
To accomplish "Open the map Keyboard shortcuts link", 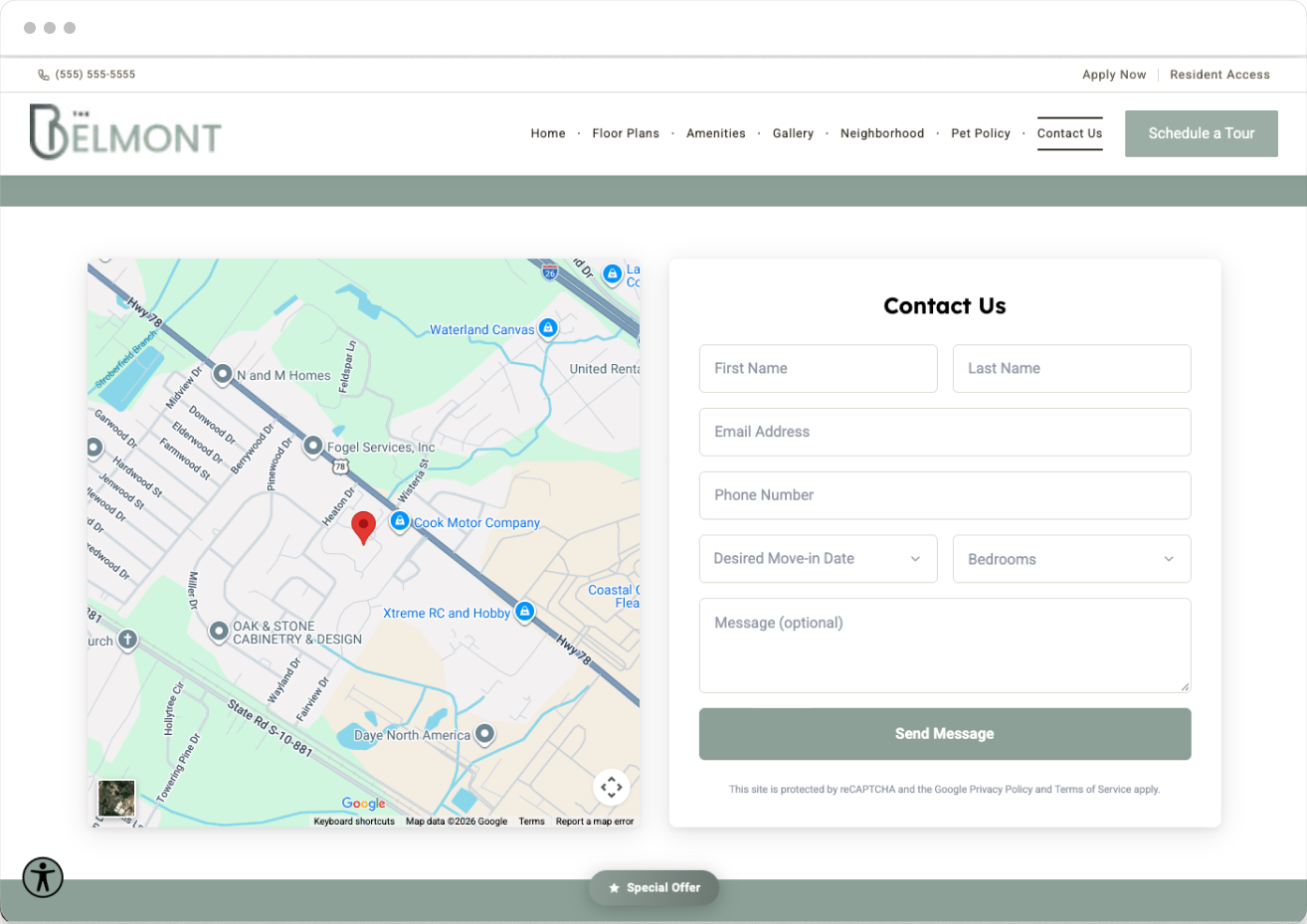I will coord(354,822).
